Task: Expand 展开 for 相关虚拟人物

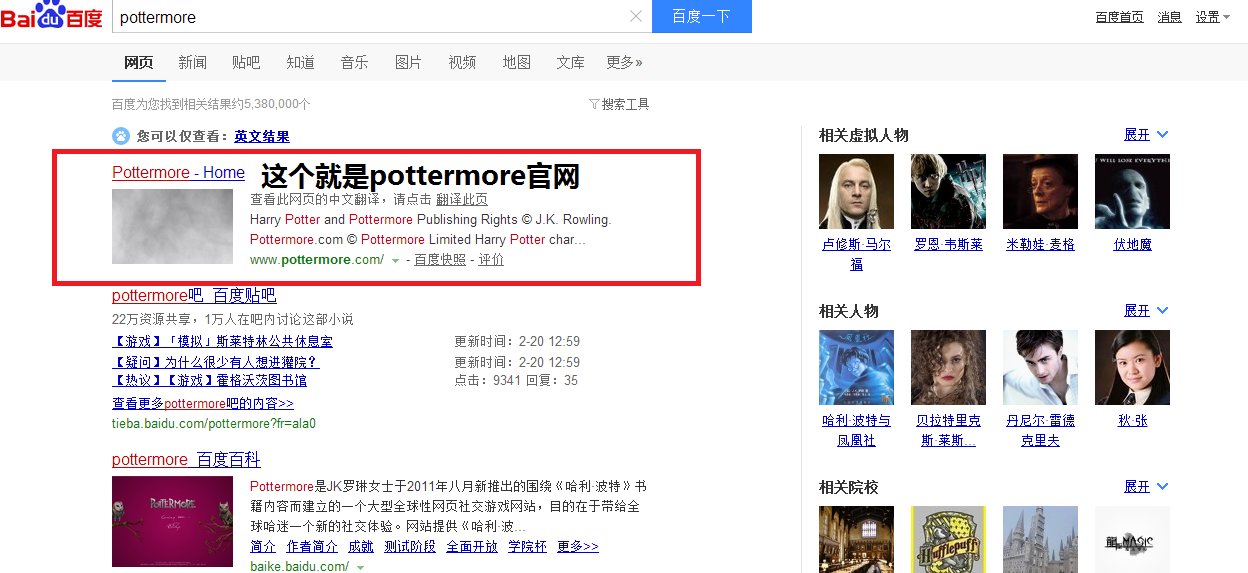Action: point(1146,135)
